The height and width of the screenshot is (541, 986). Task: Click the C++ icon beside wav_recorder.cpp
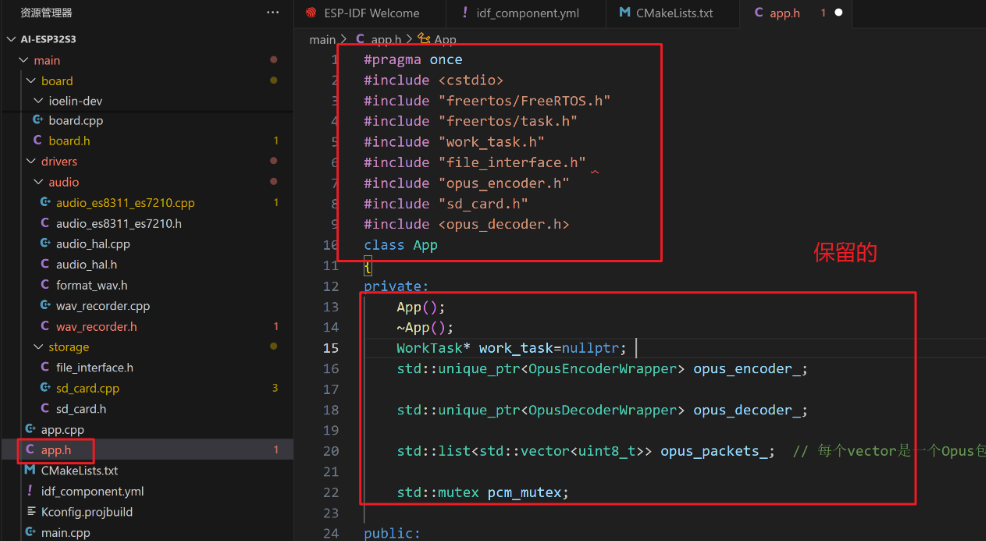45,305
